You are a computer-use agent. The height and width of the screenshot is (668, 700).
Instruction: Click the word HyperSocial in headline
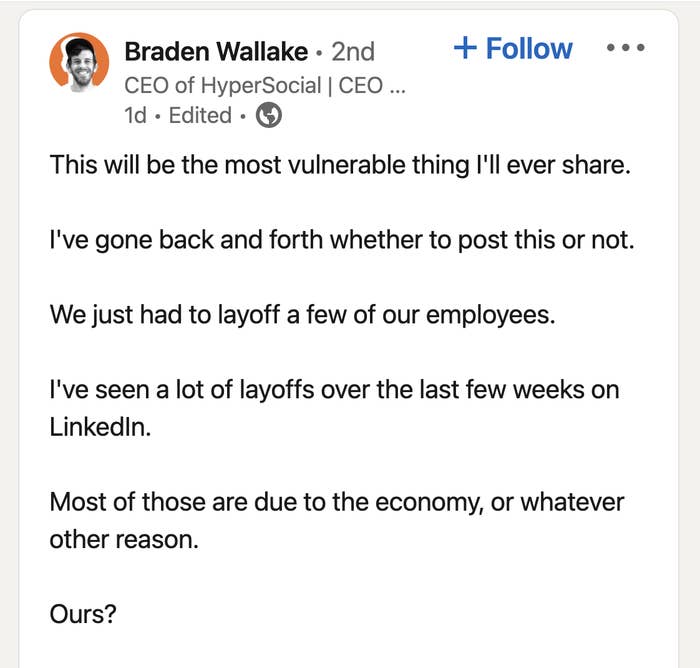pyautogui.click(x=261, y=86)
